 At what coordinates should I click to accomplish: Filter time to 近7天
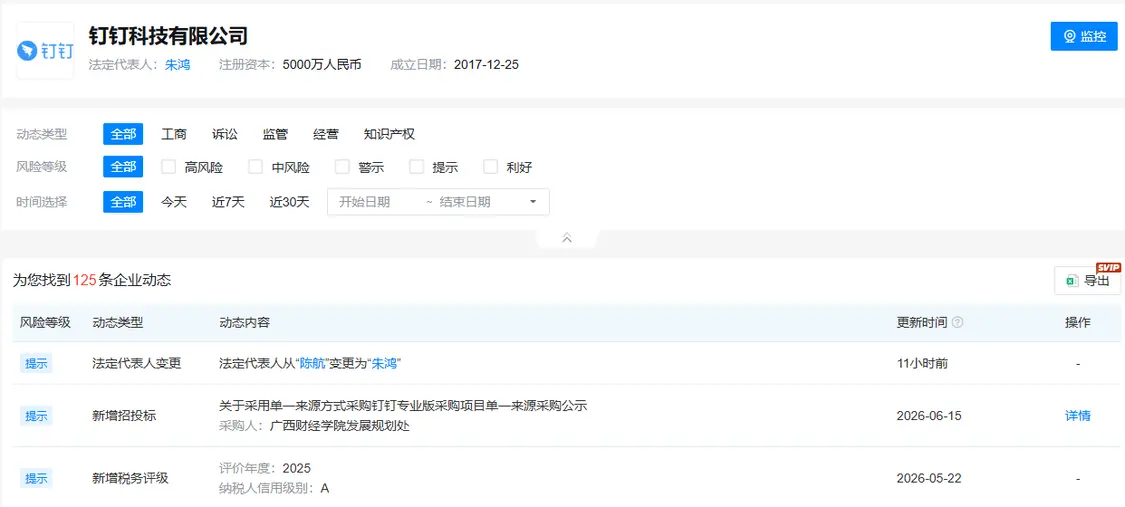228,202
